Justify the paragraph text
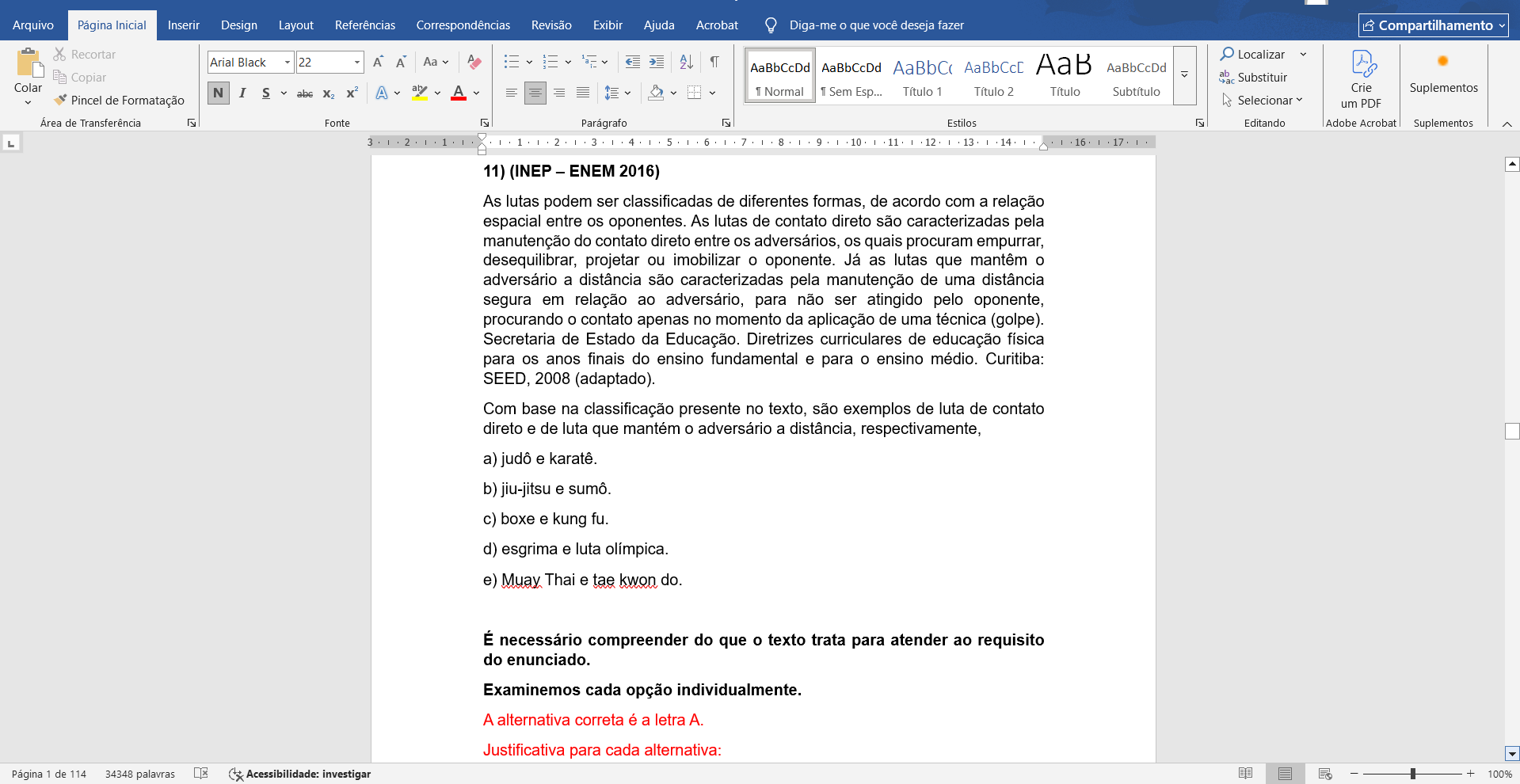The image size is (1520, 784). [583, 93]
